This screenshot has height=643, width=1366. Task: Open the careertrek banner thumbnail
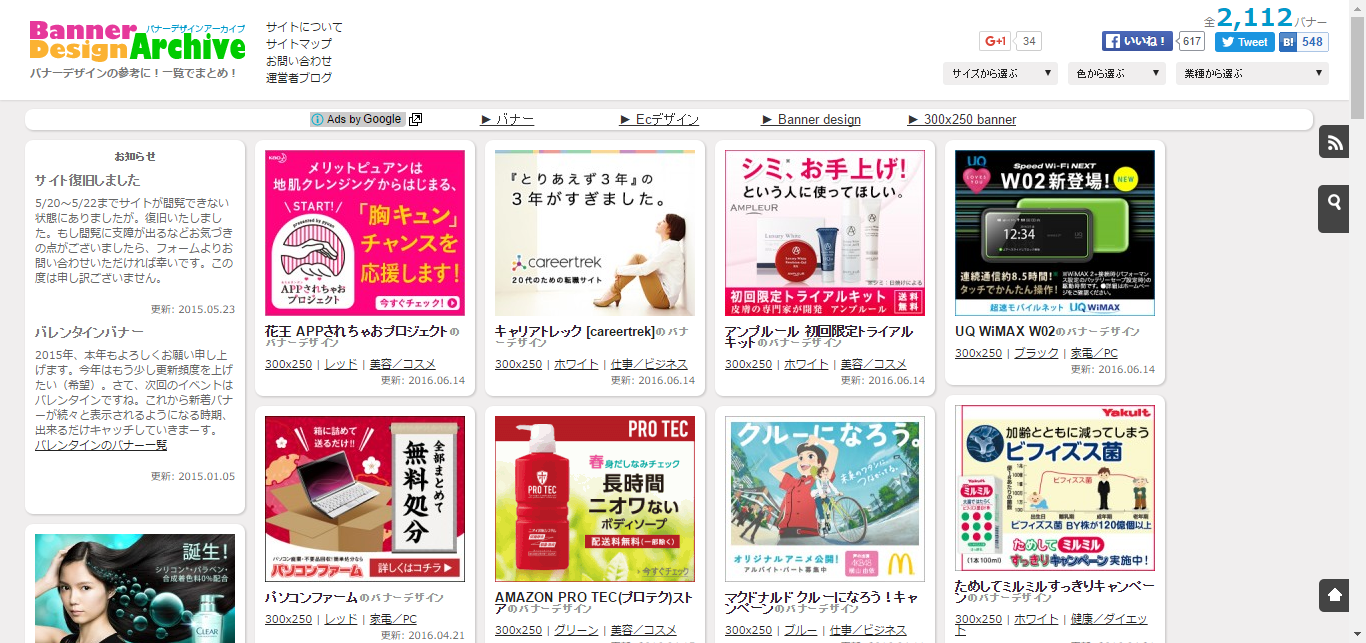pyautogui.click(x=595, y=233)
